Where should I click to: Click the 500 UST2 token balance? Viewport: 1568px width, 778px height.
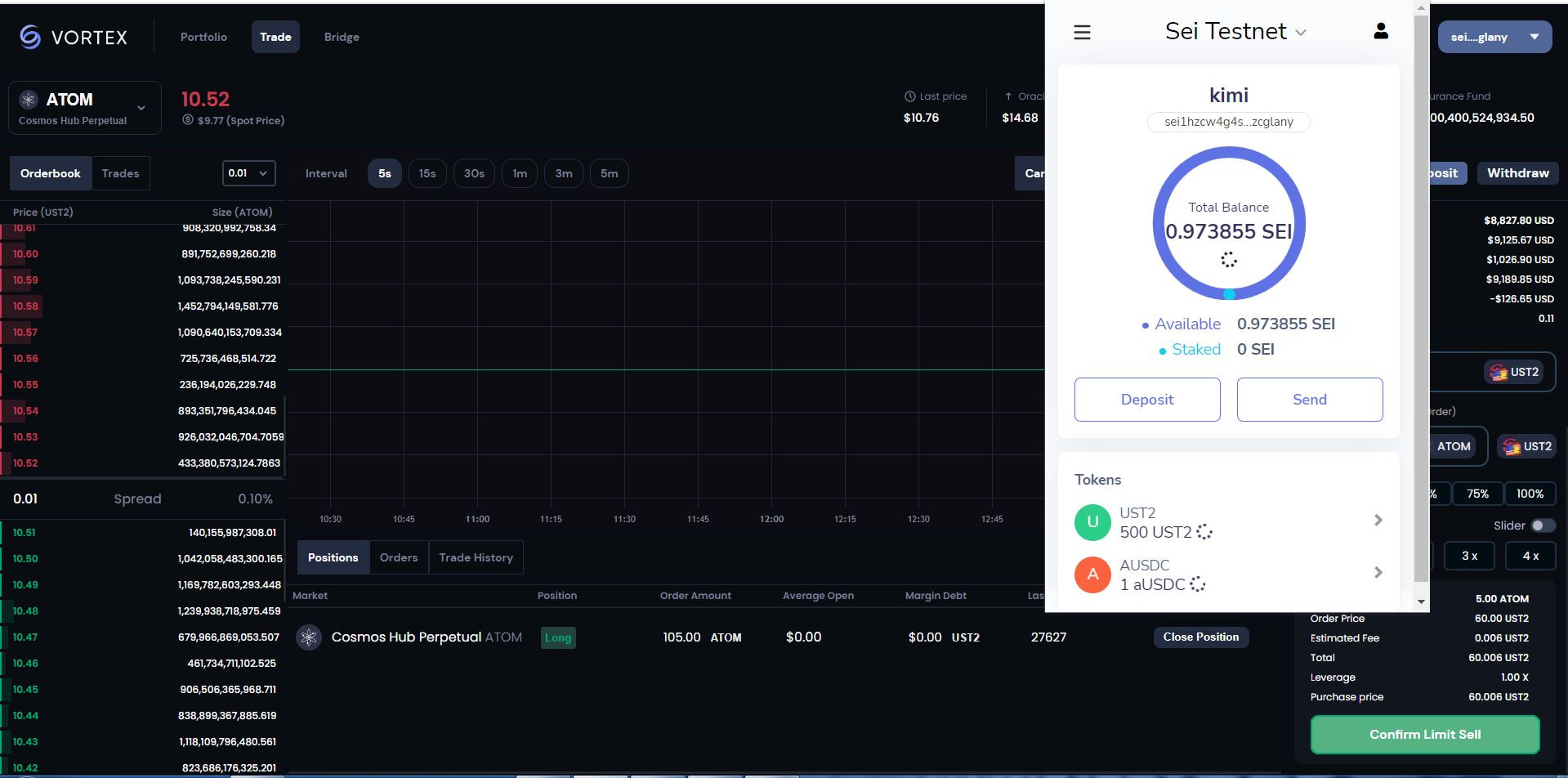click(1156, 533)
